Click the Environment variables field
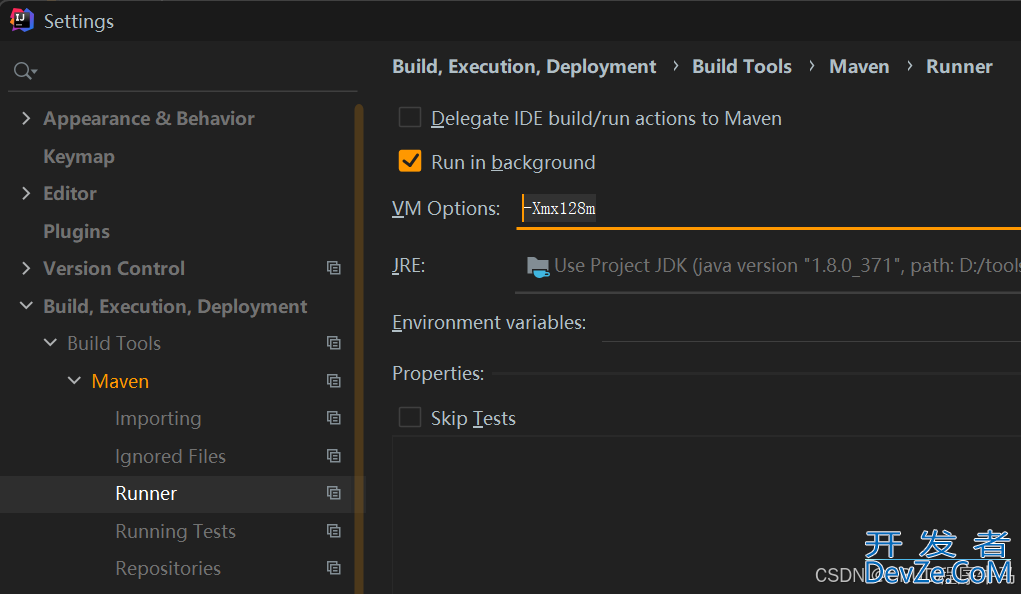The image size is (1021, 594). (811, 323)
